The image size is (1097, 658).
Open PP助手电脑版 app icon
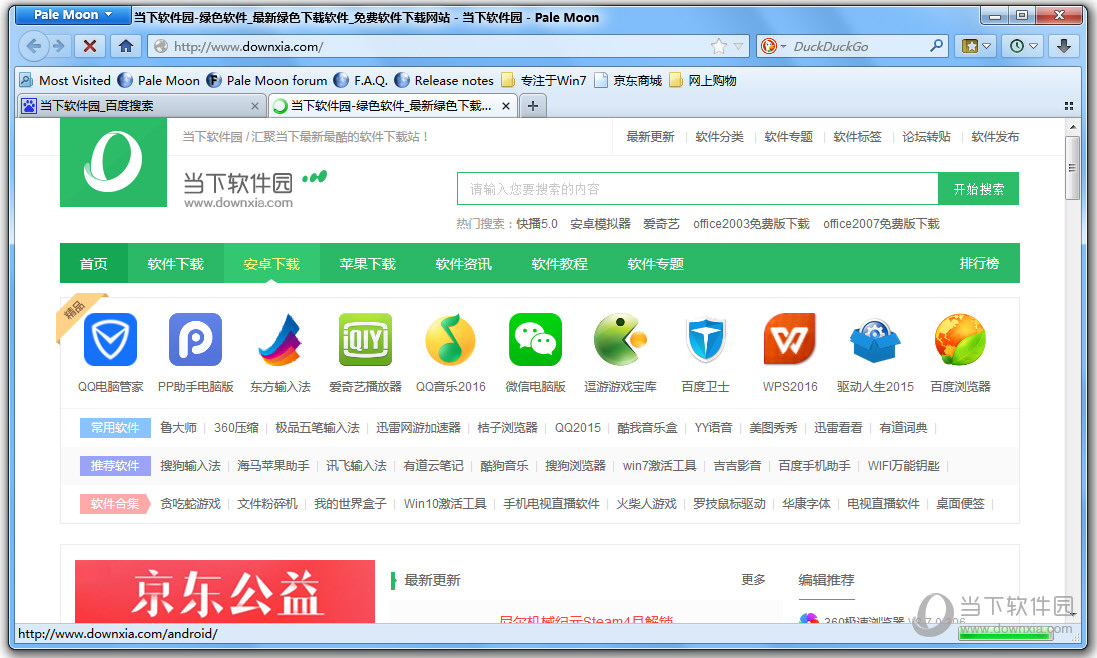coord(195,340)
